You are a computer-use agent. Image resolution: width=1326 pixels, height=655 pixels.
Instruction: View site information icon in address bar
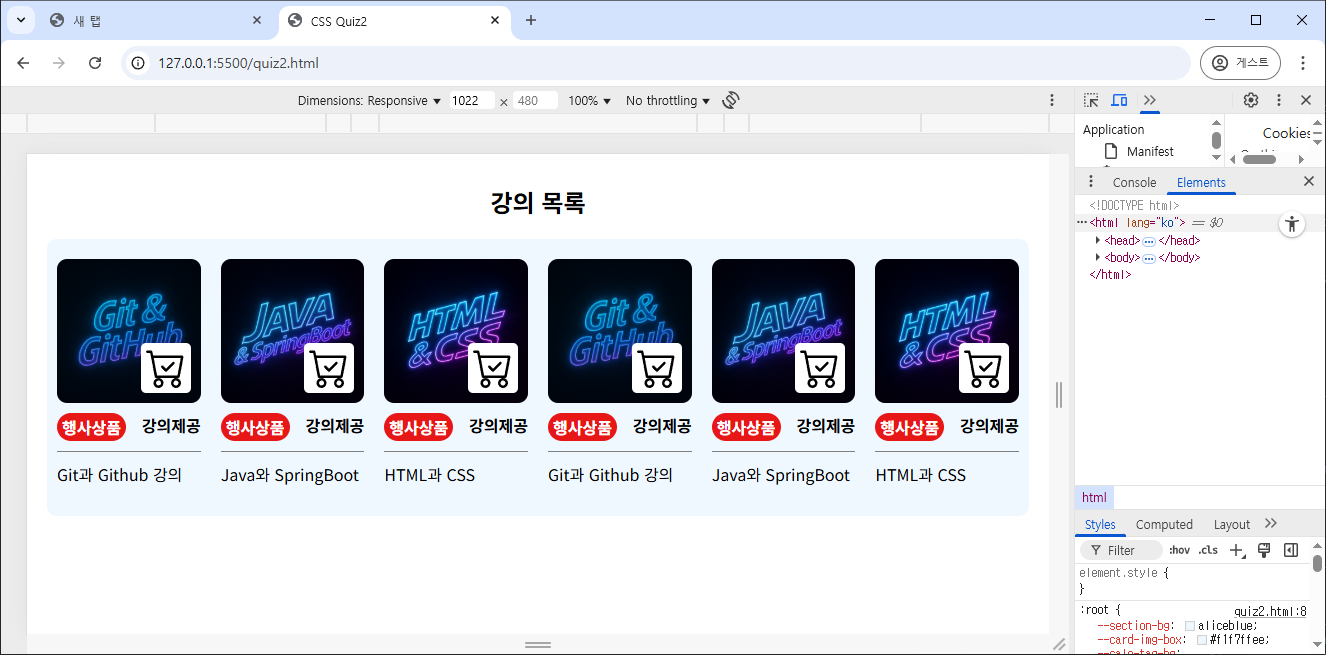139,63
